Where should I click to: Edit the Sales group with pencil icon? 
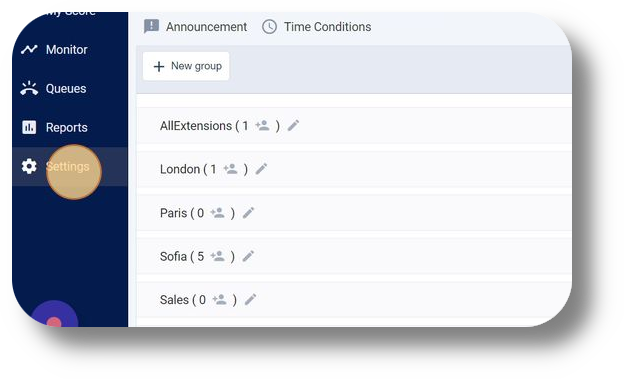coord(250,299)
